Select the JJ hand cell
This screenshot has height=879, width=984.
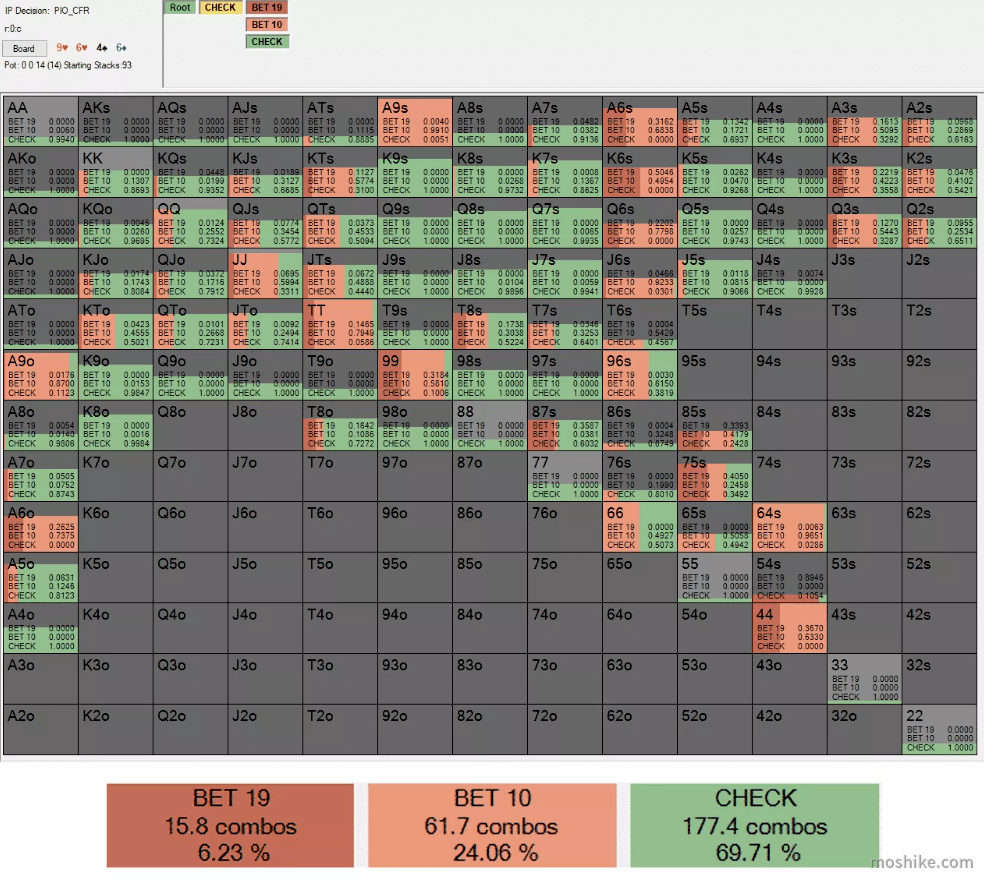[x=265, y=274]
